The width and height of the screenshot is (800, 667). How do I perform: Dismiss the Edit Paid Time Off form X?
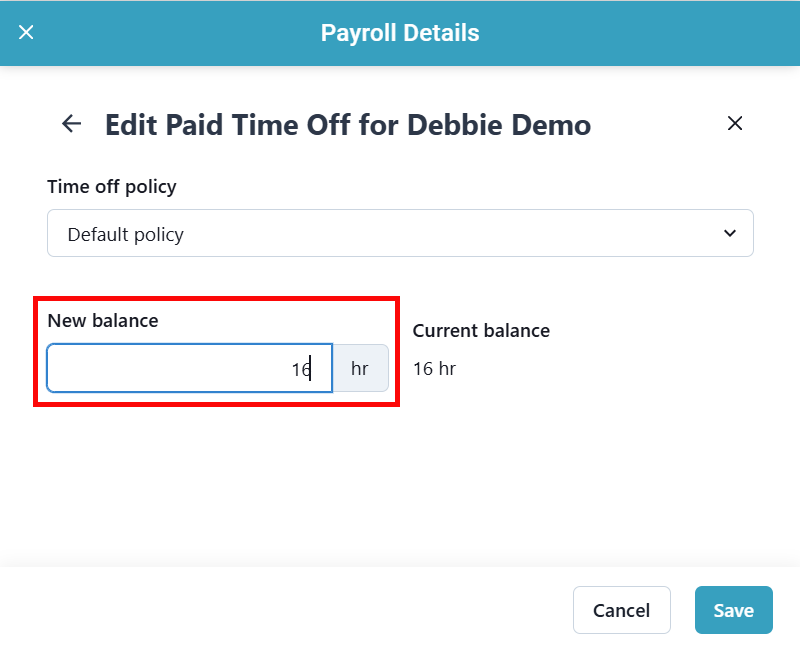(735, 123)
